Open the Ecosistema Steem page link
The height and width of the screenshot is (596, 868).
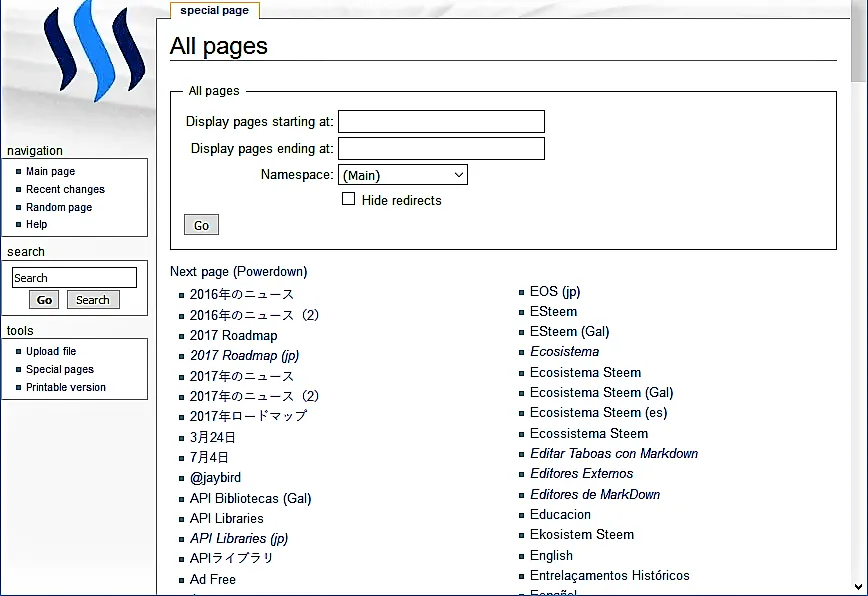point(586,372)
